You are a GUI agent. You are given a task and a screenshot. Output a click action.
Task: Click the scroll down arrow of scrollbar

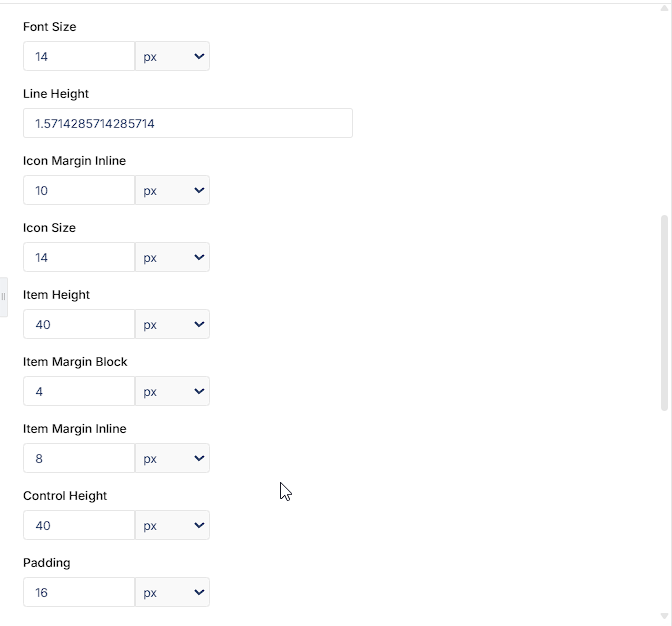[x=664, y=616]
